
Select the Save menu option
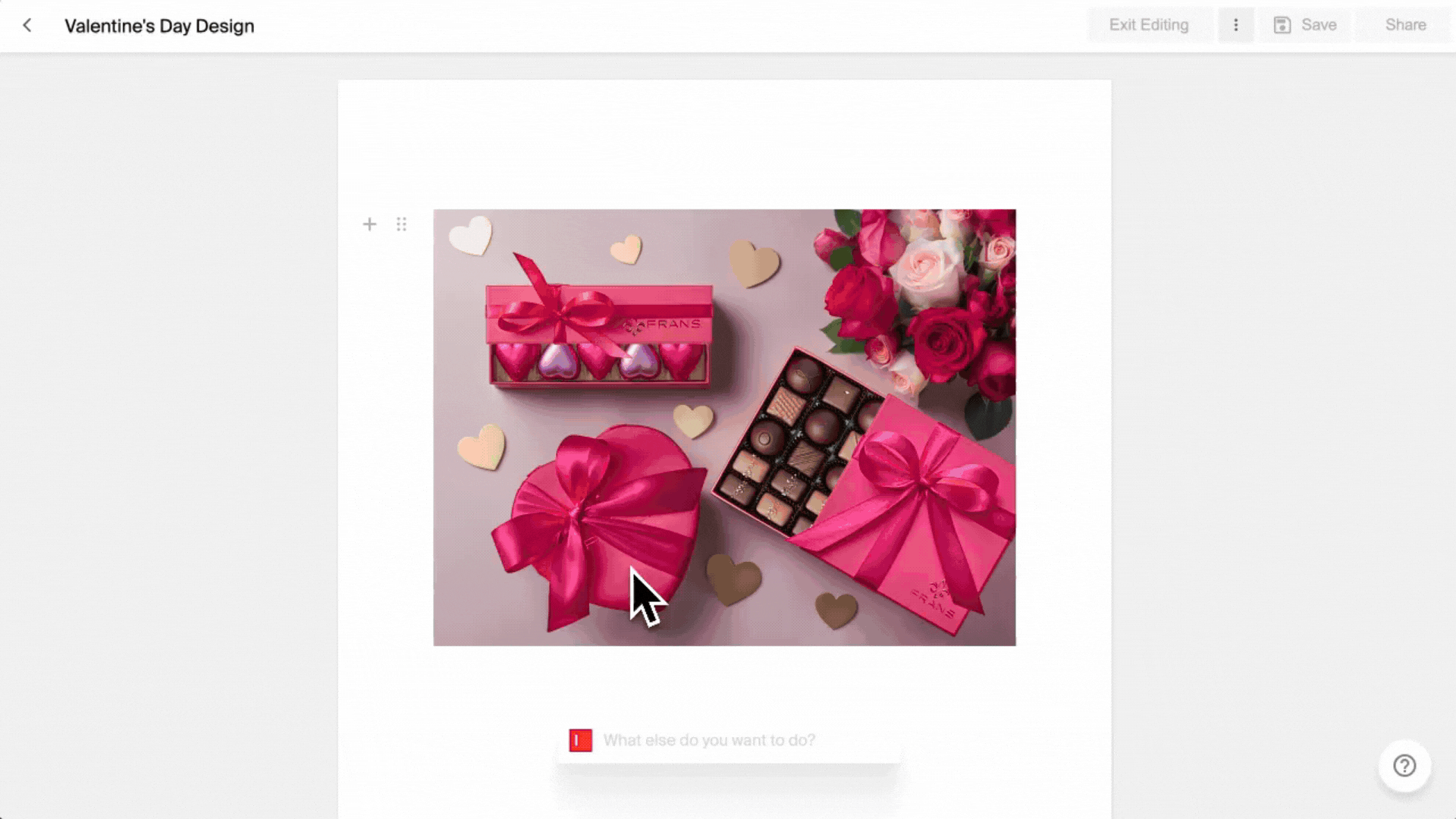pos(1306,24)
